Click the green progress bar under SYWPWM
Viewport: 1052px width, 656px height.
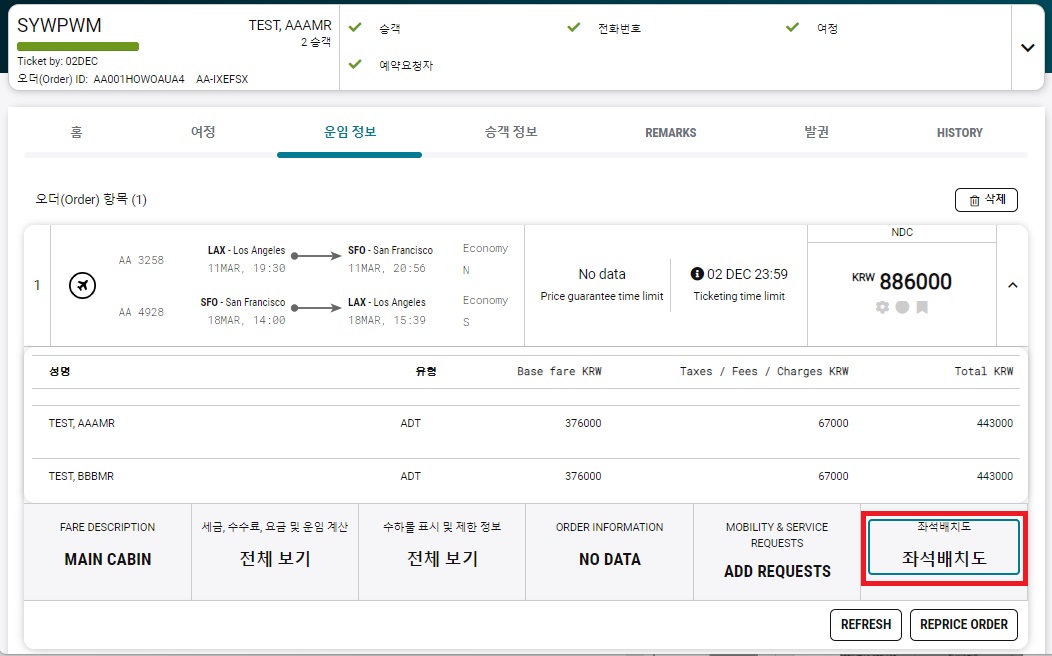[x=78, y=47]
